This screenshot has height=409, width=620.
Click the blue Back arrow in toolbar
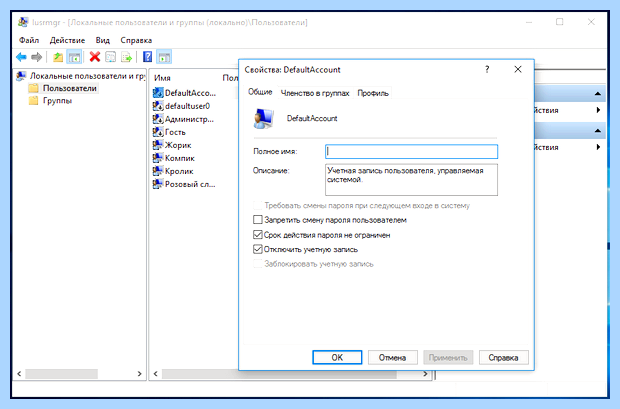[21, 57]
